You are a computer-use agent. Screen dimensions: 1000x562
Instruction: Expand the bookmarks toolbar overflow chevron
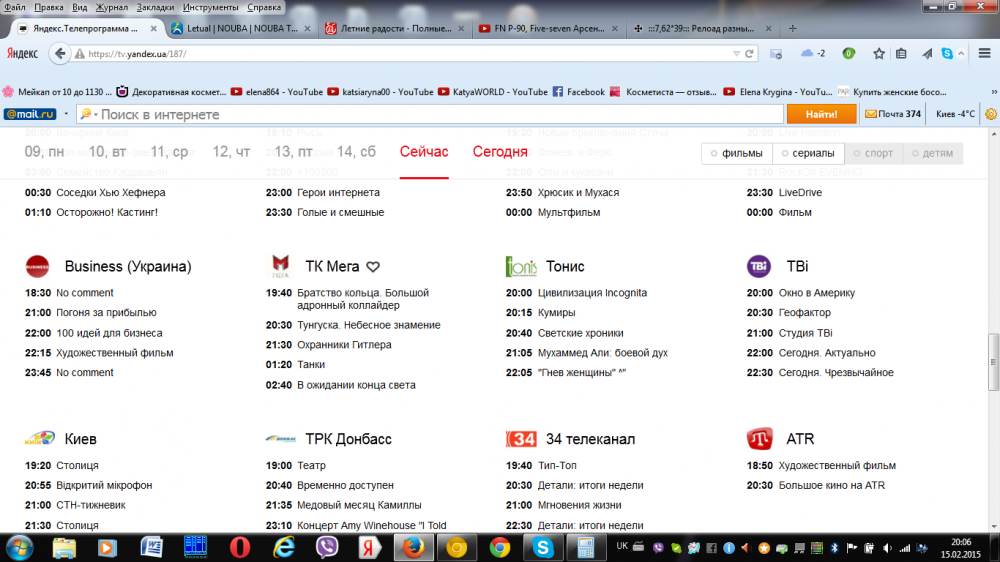(x=992, y=92)
